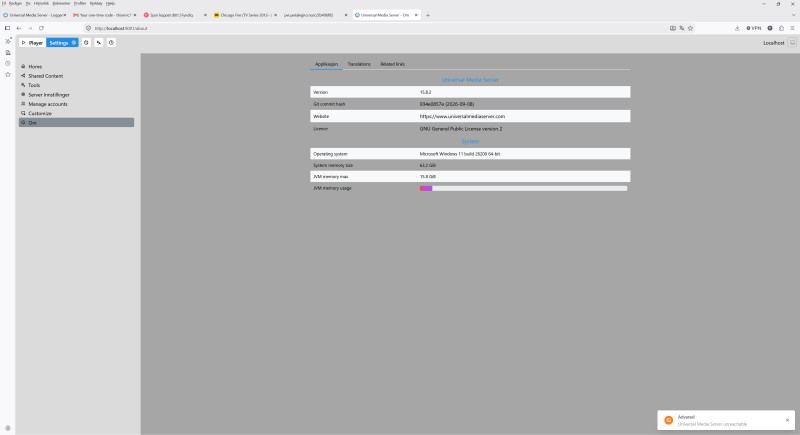Open the bookmarks star sidebar icon
The image size is (800, 435).
click(x=8, y=75)
